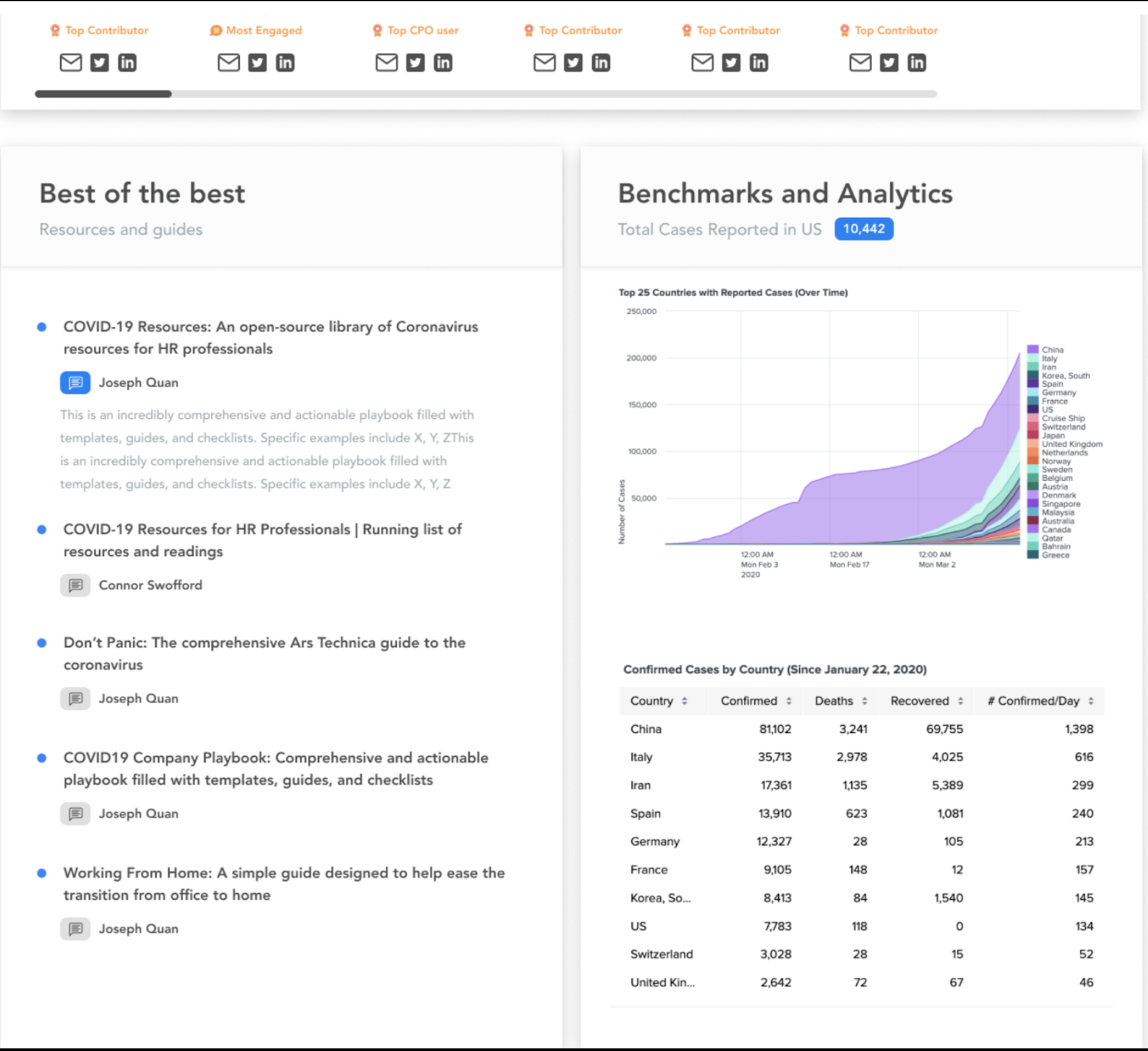
Task: Click the email icon under Top CPO user
Action: 387,63
